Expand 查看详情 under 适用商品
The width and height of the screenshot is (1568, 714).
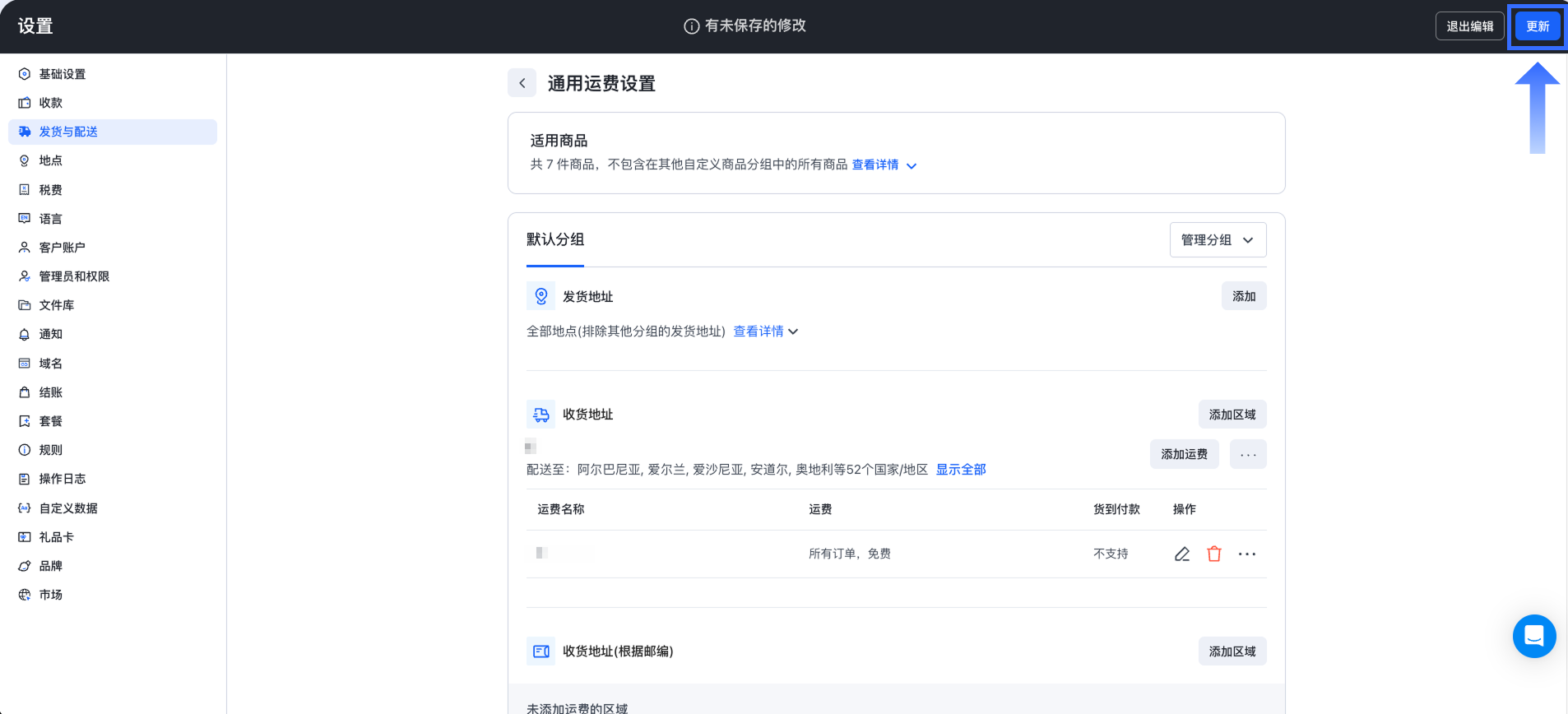[x=884, y=165]
